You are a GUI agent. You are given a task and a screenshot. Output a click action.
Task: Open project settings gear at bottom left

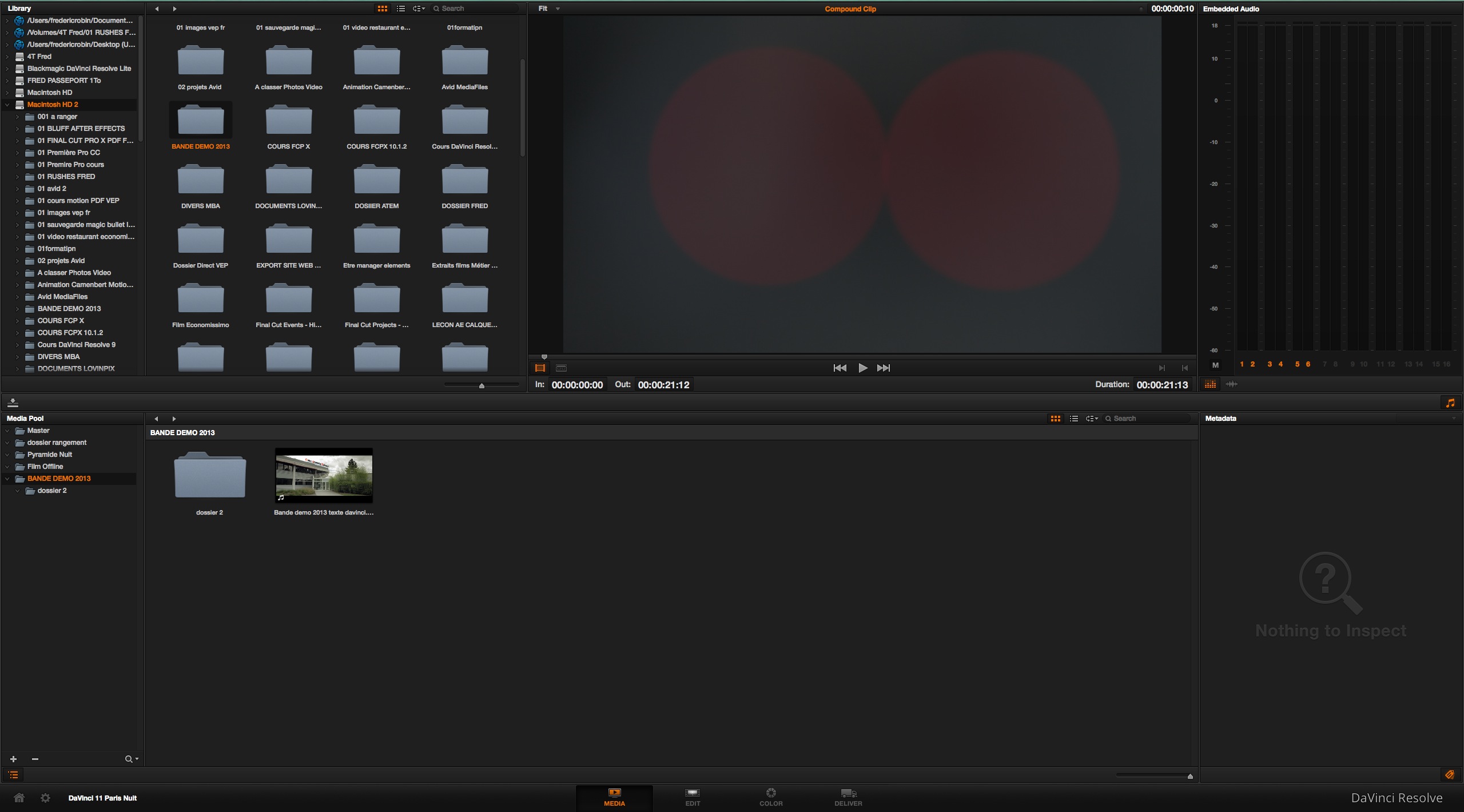[45, 798]
